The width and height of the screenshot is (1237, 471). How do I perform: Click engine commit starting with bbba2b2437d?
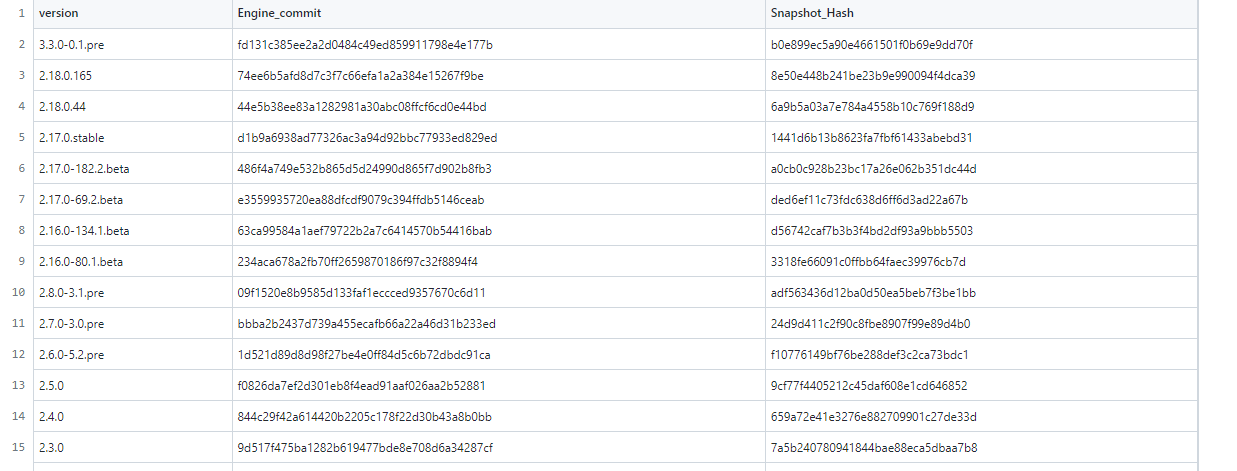click(366, 324)
